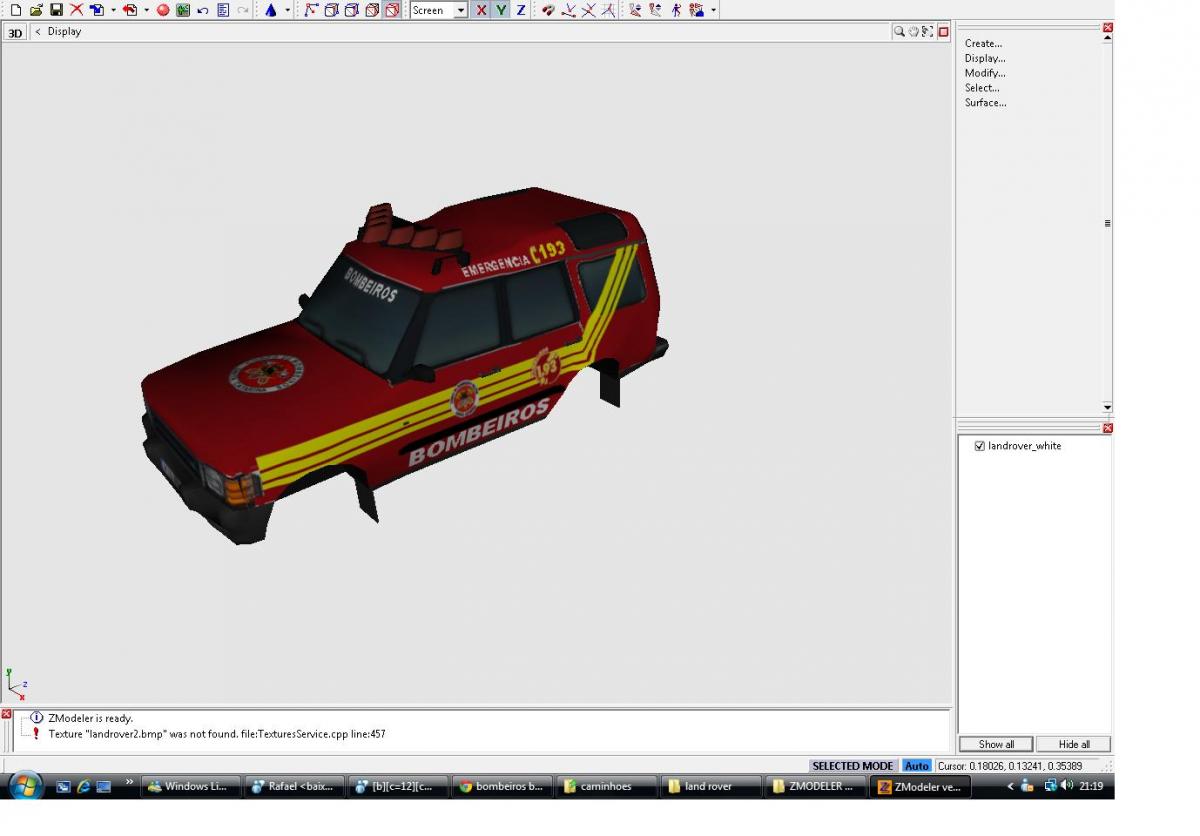Open the viewport Display menu
This screenshot has width=1200, height=836.
pyautogui.click(x=64, y=32)
